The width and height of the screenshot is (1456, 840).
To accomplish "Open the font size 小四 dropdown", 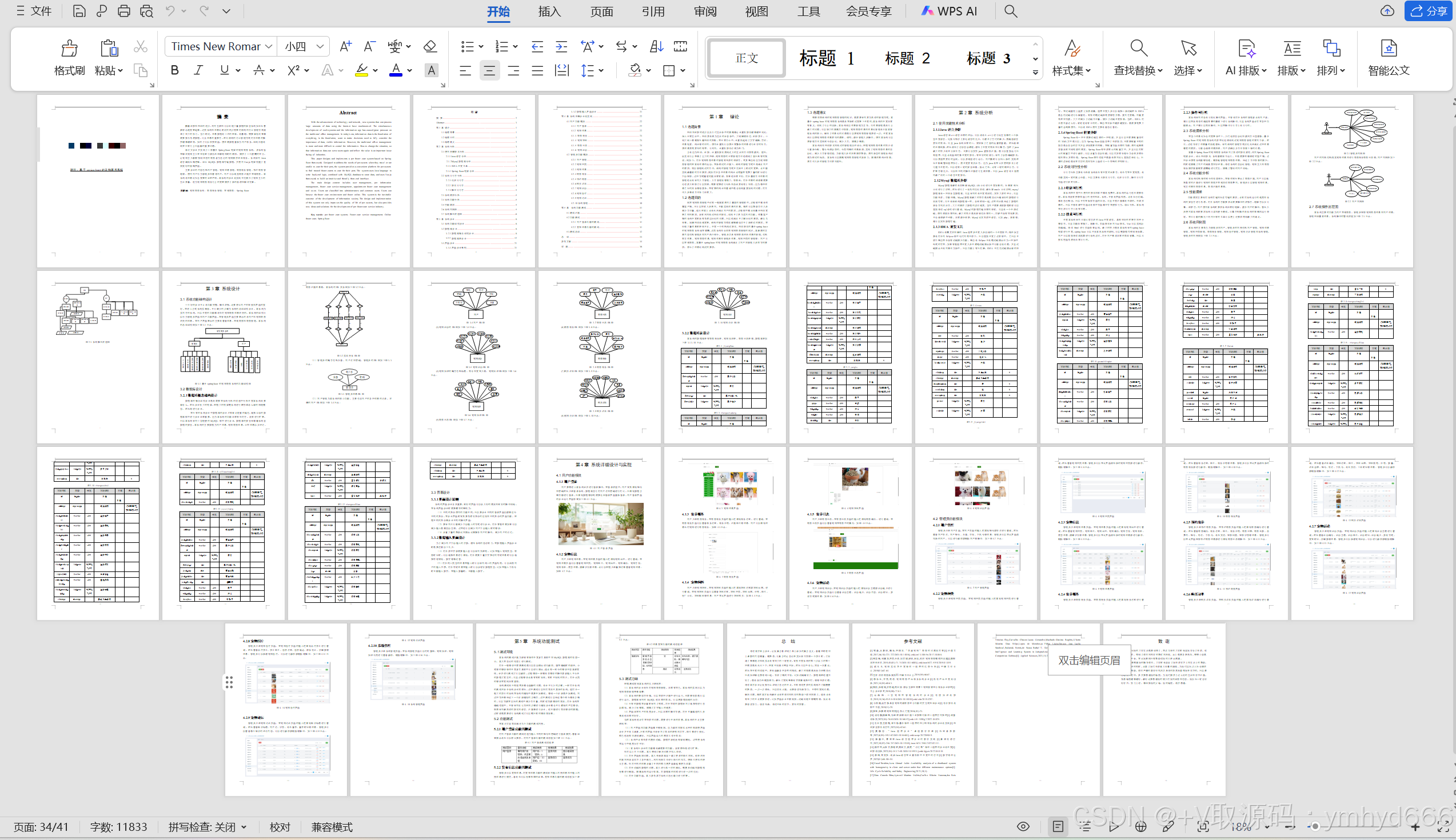I will point(320,46).
